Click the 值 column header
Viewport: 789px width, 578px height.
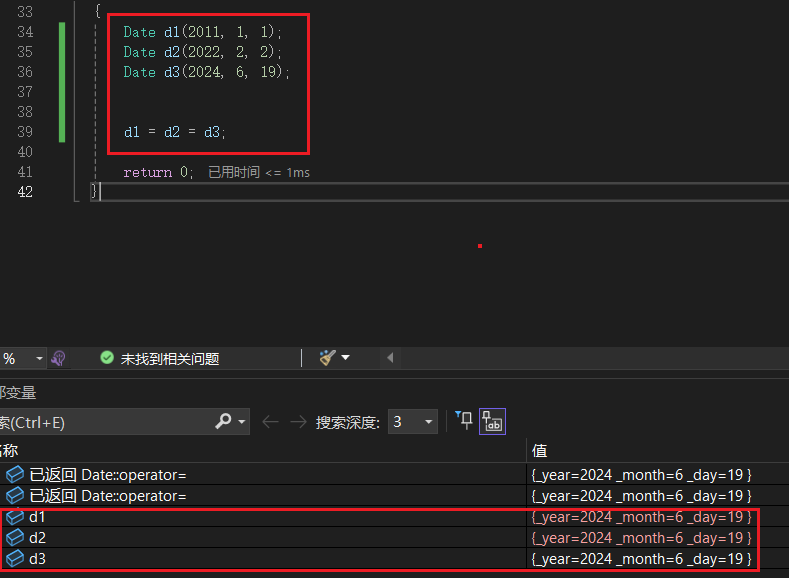pos(539,450)
